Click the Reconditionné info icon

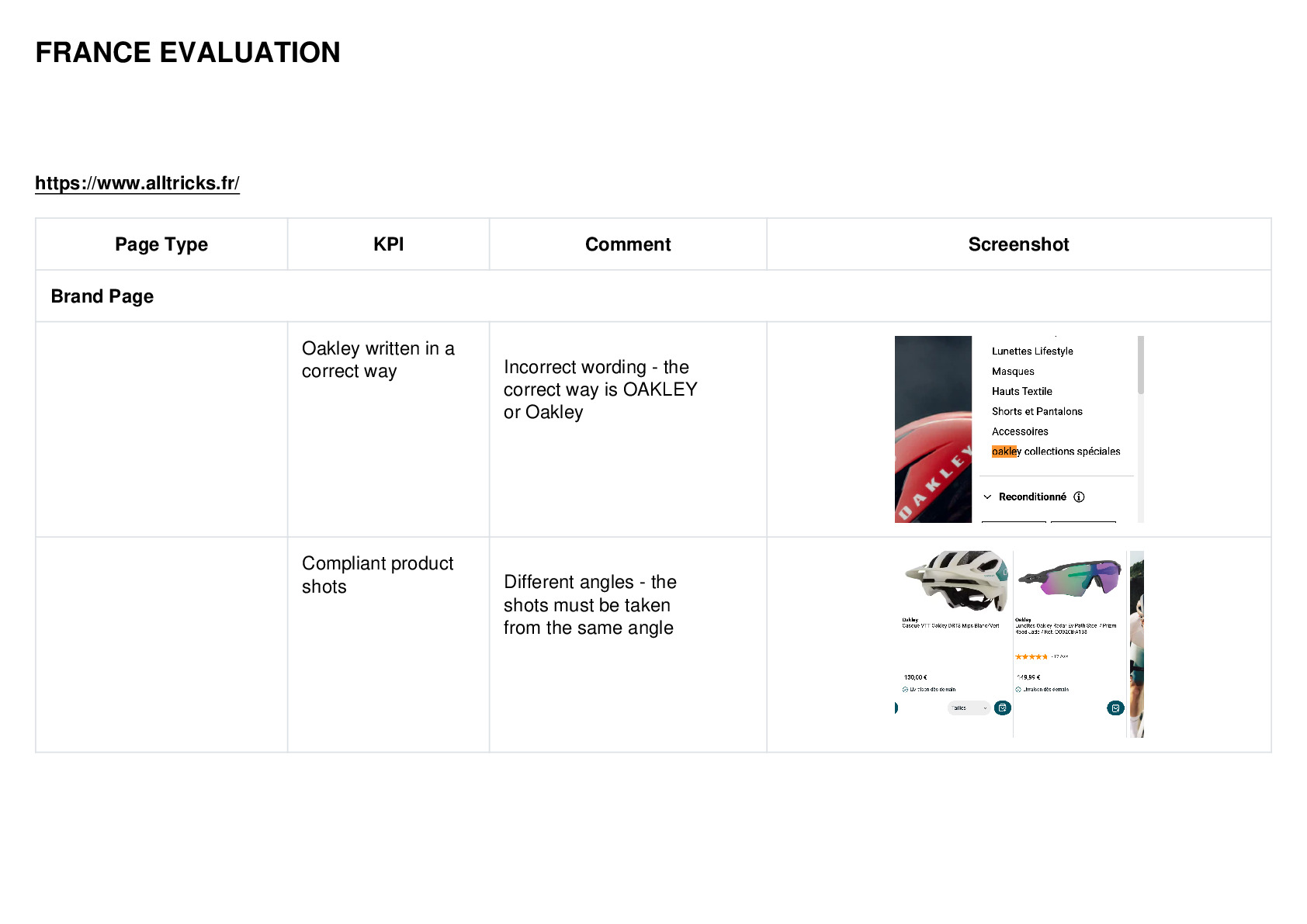coord(1079,497)
